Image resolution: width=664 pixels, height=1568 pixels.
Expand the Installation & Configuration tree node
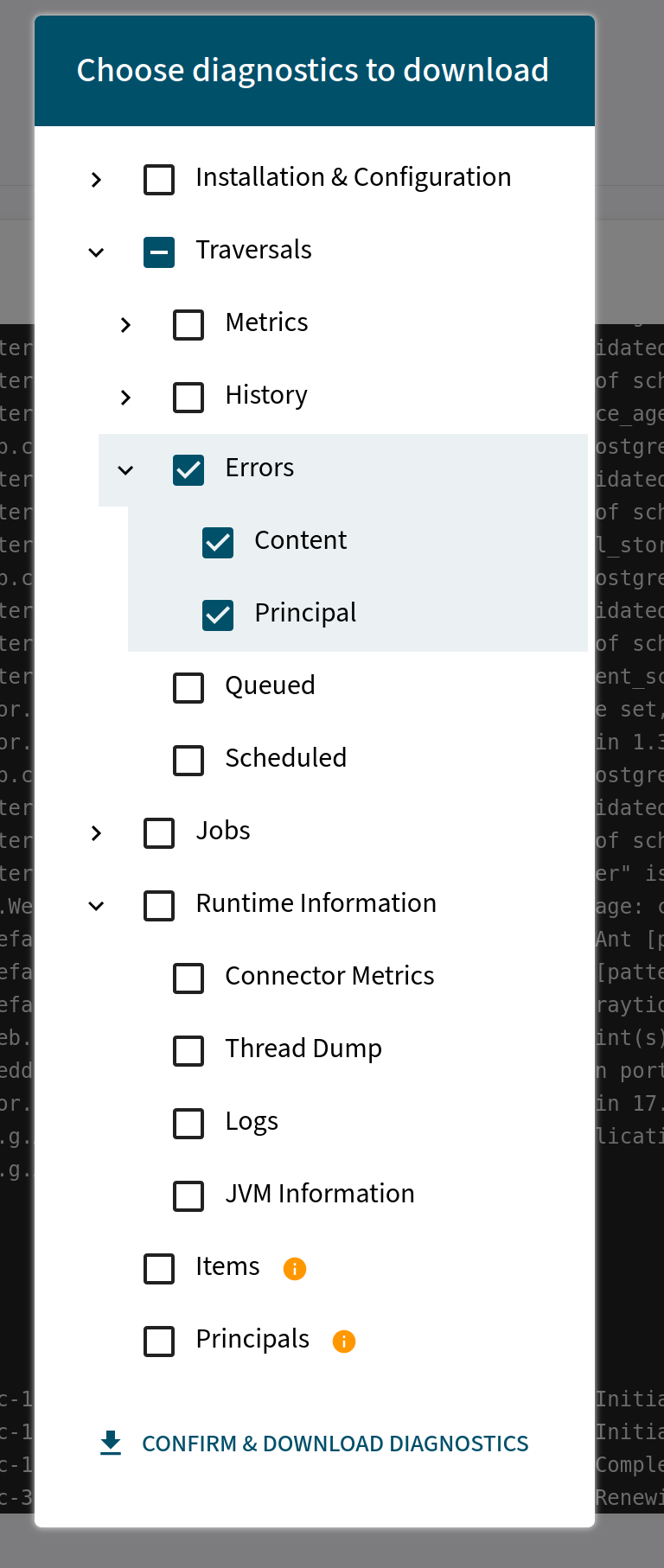tap(97, 180)
